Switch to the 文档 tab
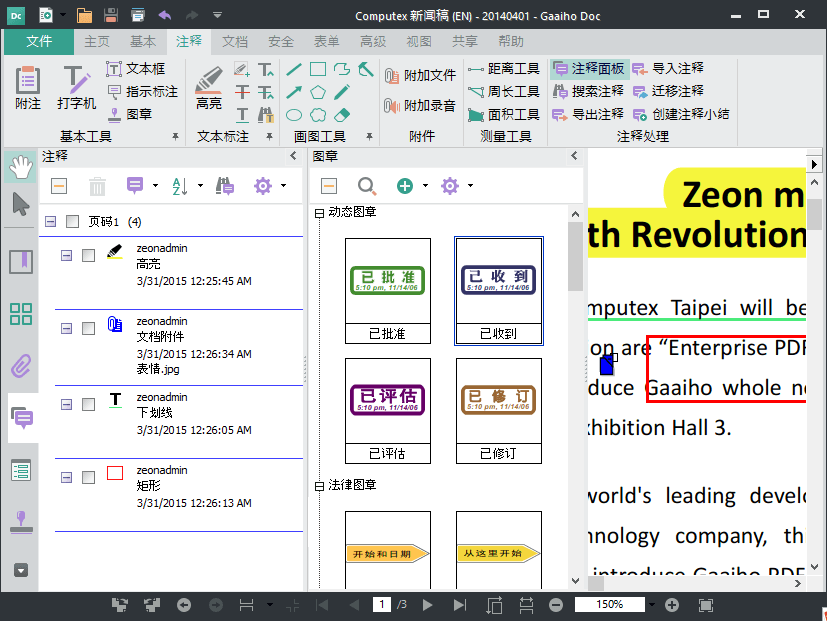Viewport: 827px width, 621px height. [235, 42]
